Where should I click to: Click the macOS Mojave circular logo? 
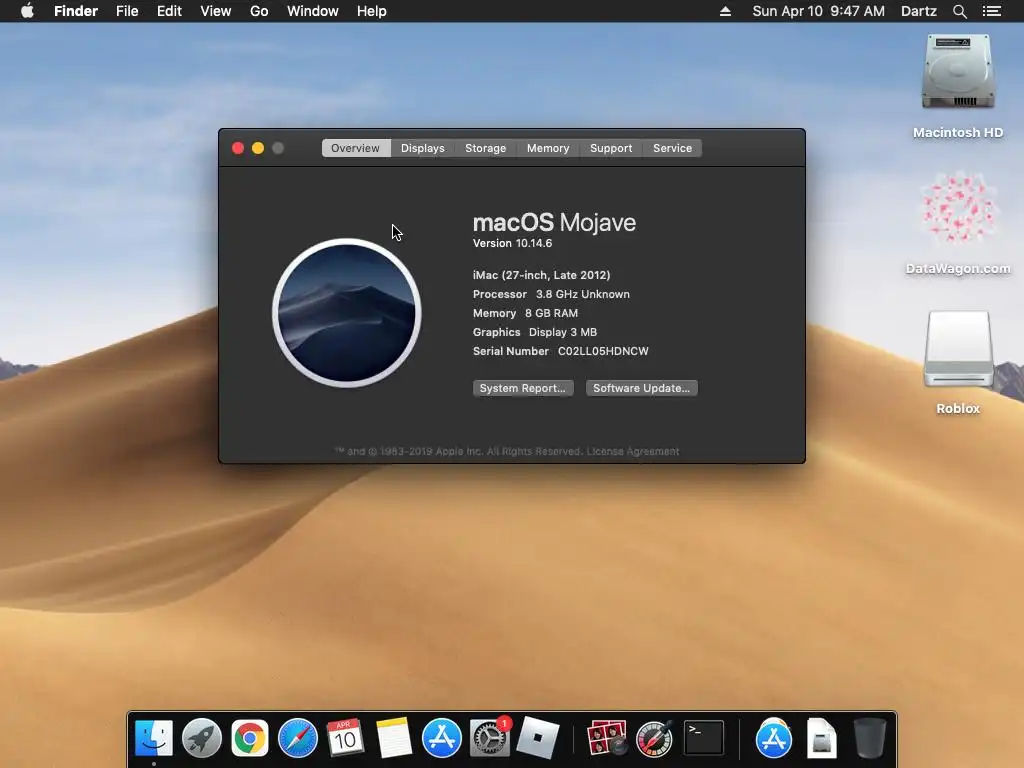347,313
